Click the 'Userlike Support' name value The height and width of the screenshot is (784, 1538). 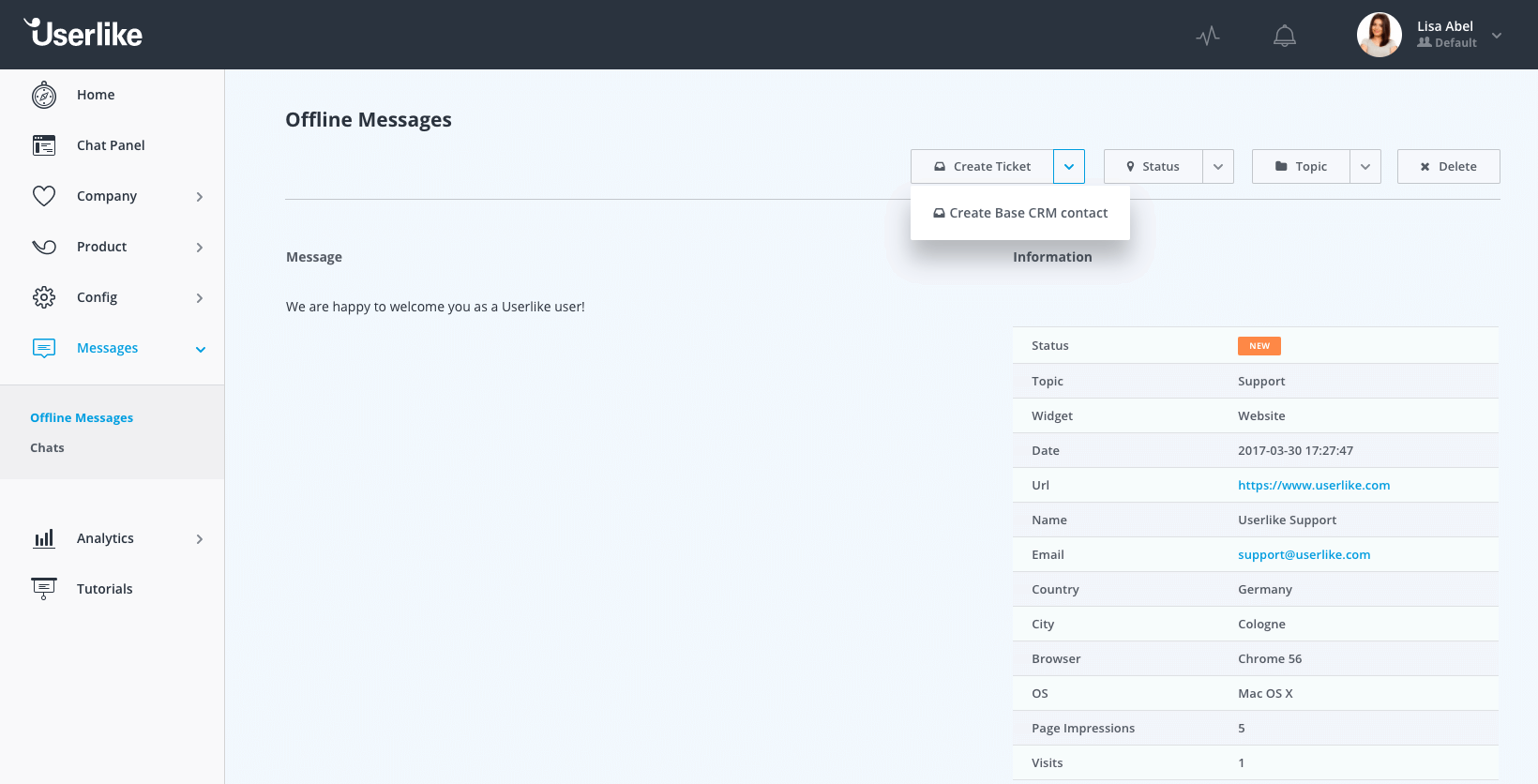tap(1287, 520)
